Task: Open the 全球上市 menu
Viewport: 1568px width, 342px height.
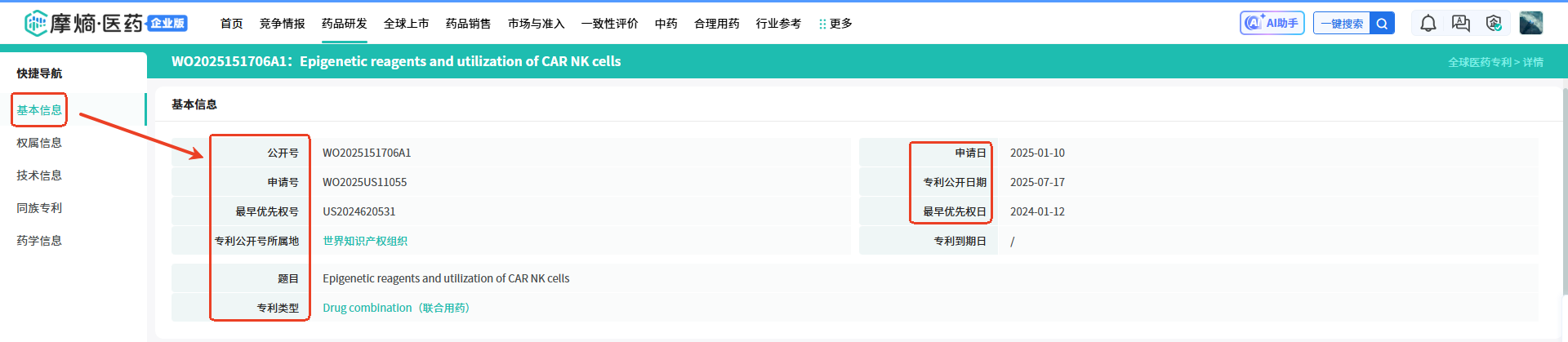Action: 406,24
